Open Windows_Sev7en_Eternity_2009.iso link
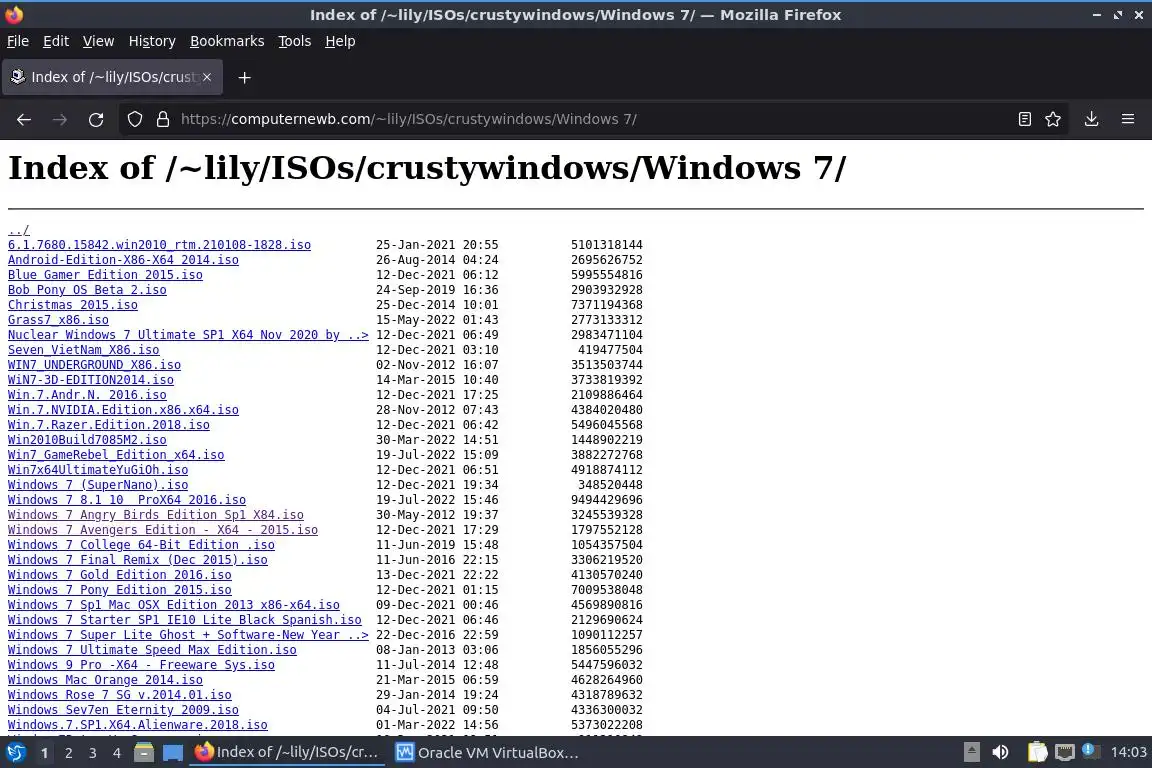The image size is (1152, 768). 123,710
